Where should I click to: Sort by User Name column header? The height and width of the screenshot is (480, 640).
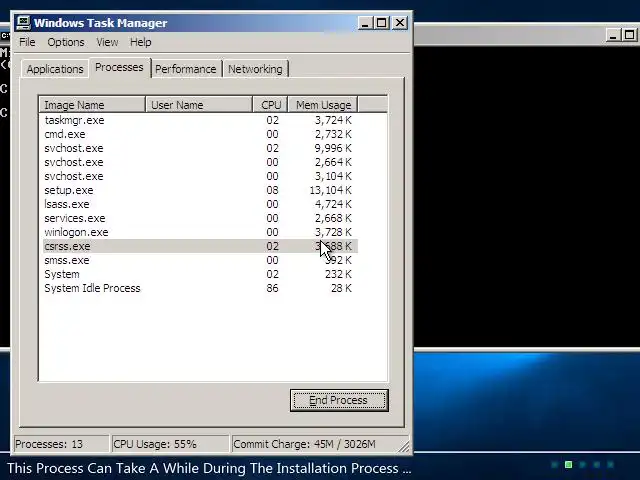[x=199, y=105]
